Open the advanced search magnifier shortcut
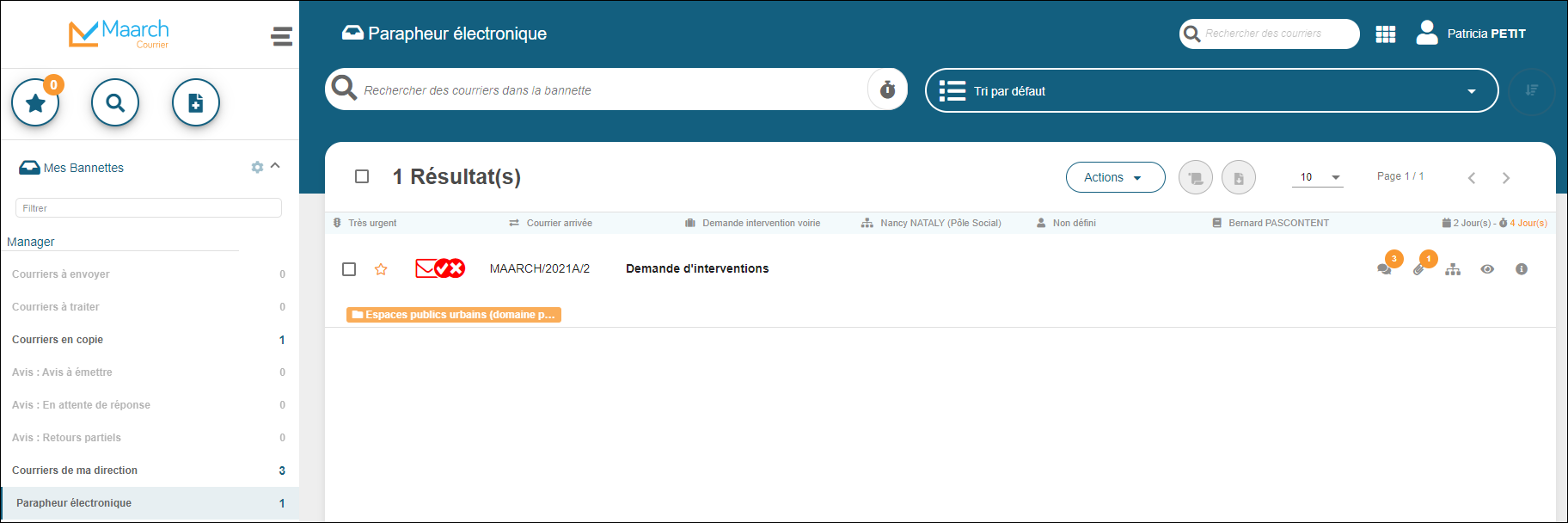Screen dimensions: 1568x523 115,103
